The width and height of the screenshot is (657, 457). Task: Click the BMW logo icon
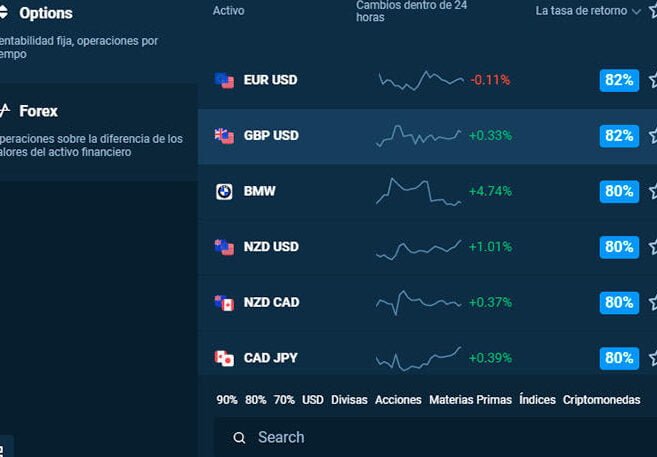pyautogui.click(x=224, y=191)
